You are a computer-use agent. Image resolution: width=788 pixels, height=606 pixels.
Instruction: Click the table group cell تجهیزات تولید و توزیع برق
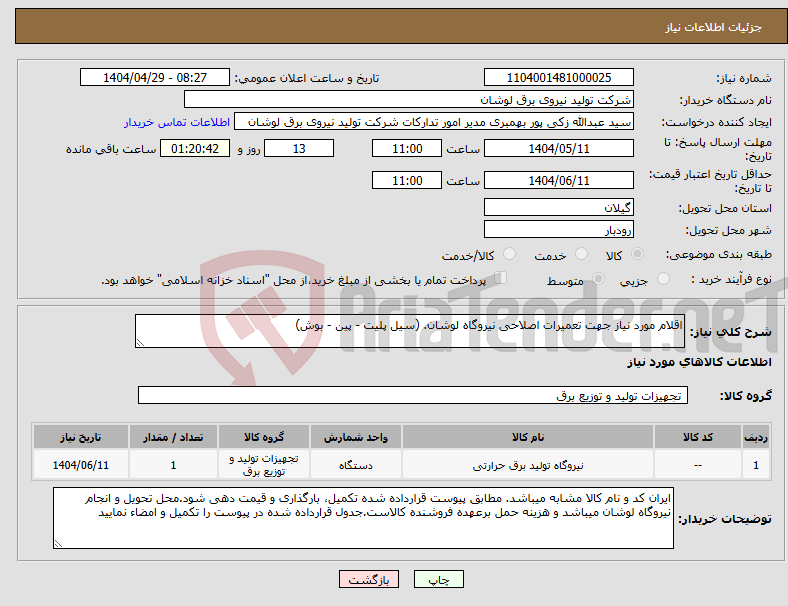(264, 465)
